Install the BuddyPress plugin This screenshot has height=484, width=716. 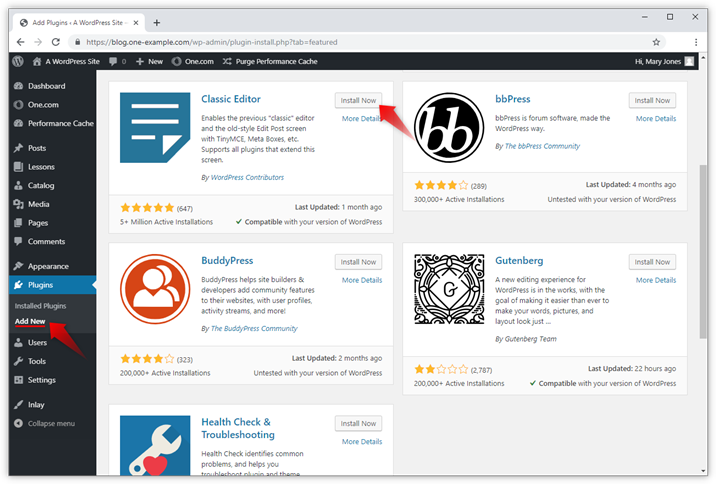coord(358,262)
